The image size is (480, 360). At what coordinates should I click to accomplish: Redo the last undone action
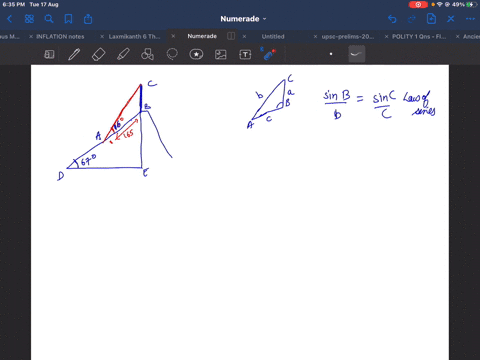click(412, 19)
